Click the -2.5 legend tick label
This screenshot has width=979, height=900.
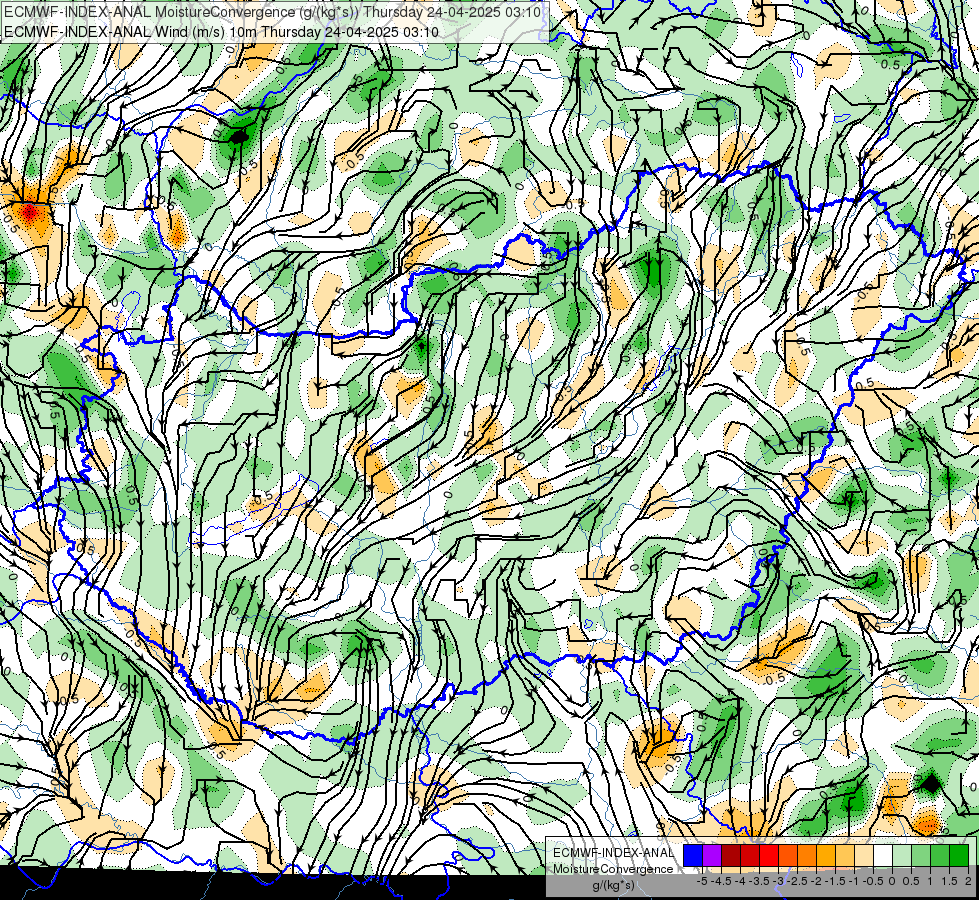click(797, 881)
